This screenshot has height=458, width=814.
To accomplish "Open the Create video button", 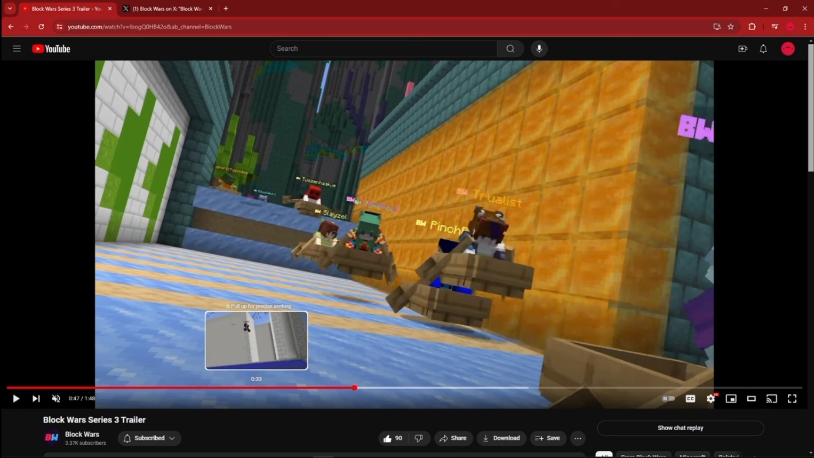I will point(742,49).
